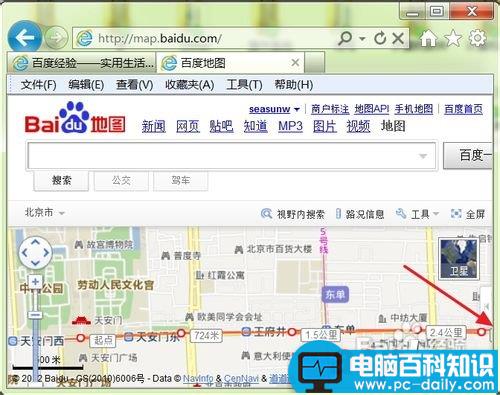Click the 王府井 station icon on map
Screen dimensions: 500x395
246,331
